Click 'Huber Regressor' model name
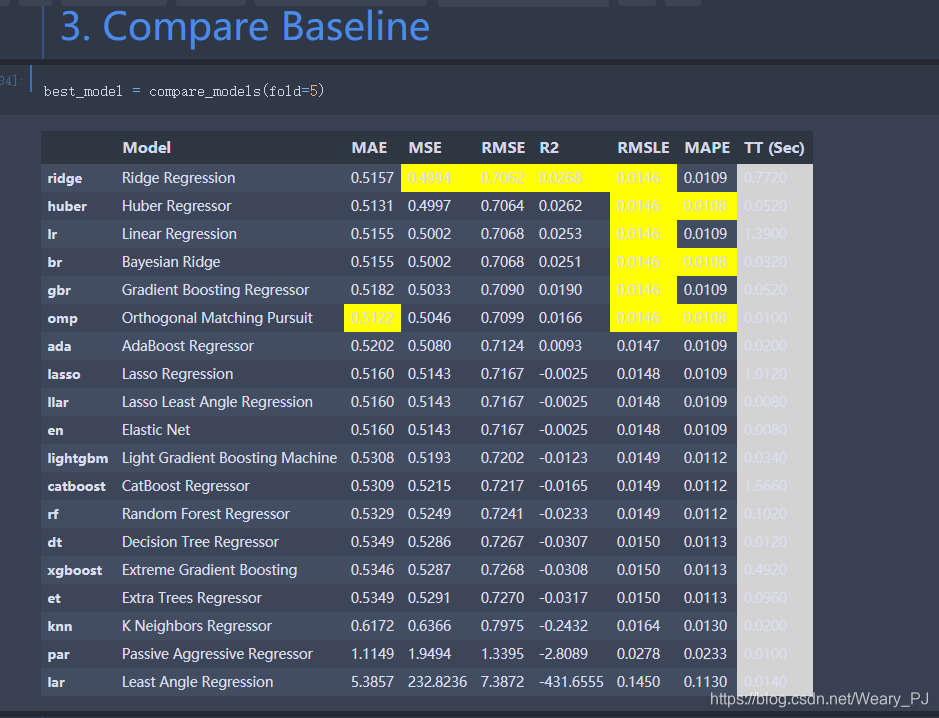Viewport: 939px width, 718px height. 177,206
